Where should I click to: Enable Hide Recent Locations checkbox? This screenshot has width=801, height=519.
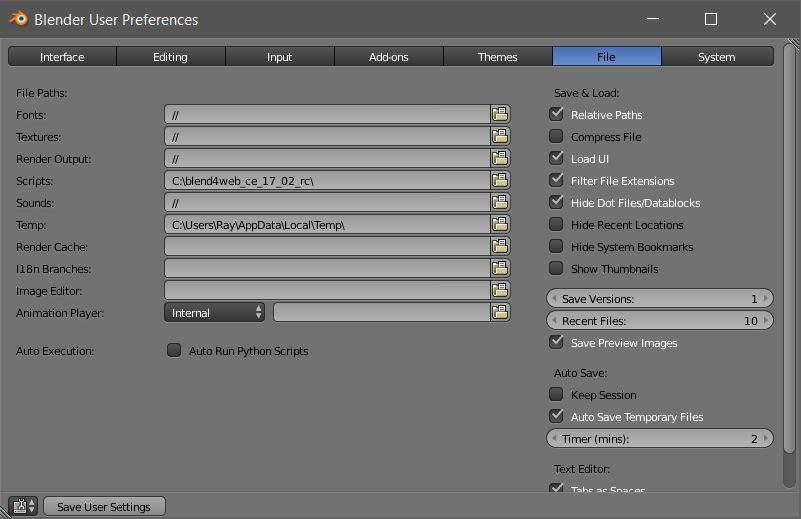point(556,224)
